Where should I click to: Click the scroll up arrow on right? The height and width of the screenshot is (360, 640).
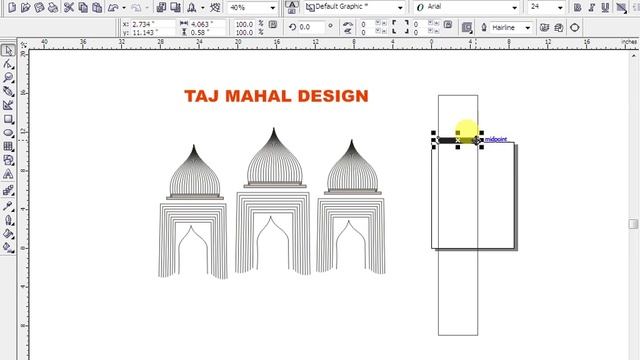click(633, 56)
